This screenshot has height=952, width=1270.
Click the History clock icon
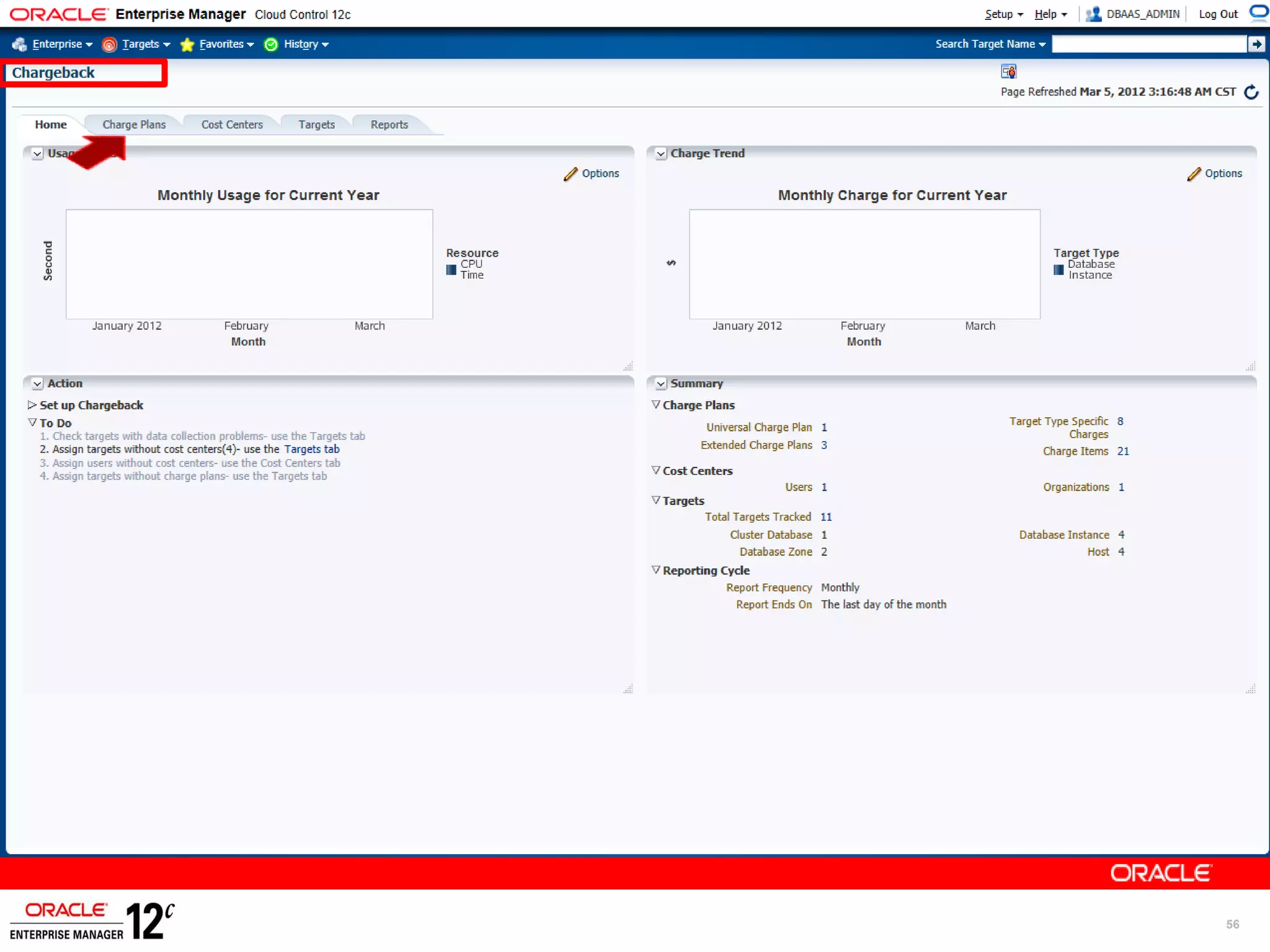click(x=271, y=45)
